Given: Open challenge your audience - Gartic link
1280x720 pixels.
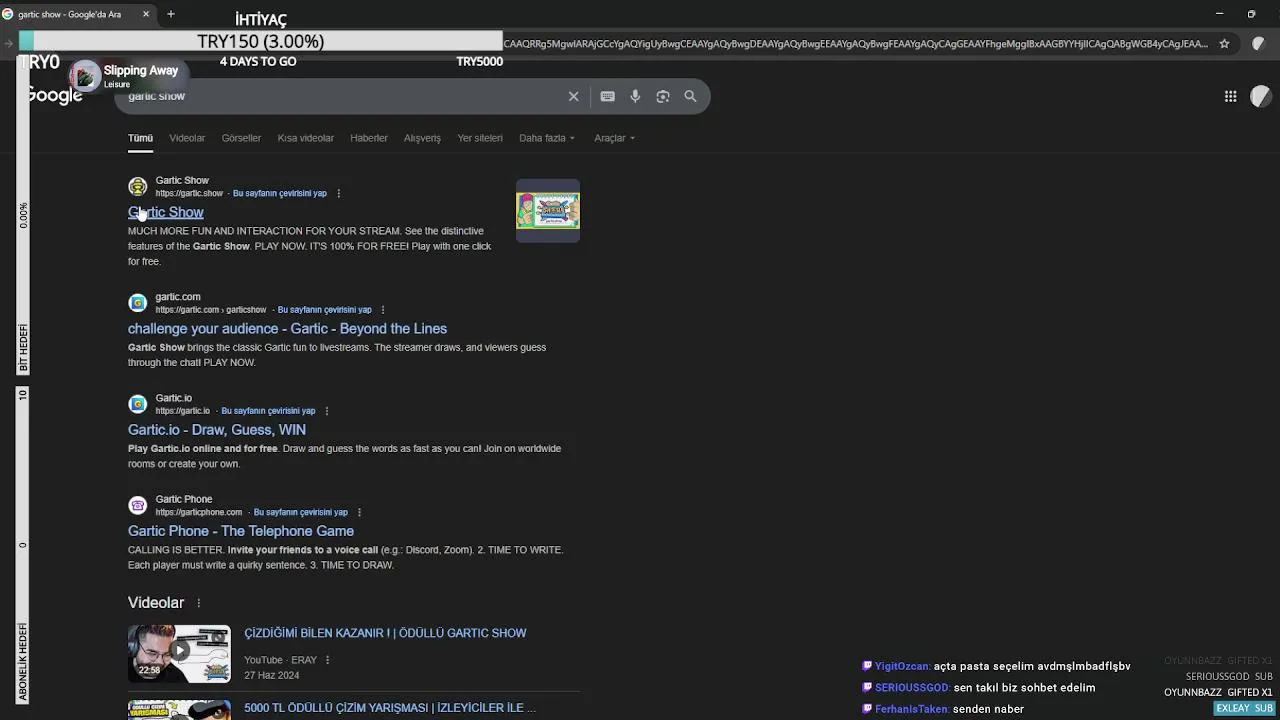Looking at the screenshot, I should tap(287, 329).
